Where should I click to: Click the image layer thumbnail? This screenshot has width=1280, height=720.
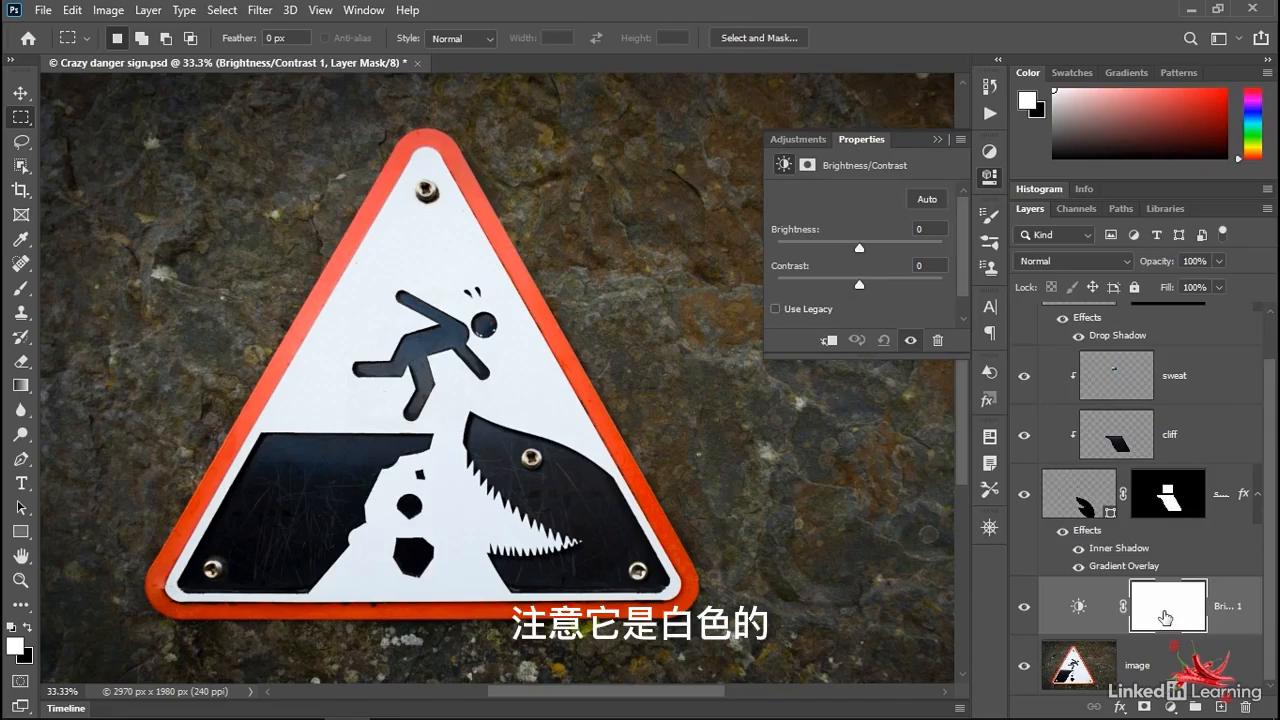pyautogui.click(x=1079, y=665)
